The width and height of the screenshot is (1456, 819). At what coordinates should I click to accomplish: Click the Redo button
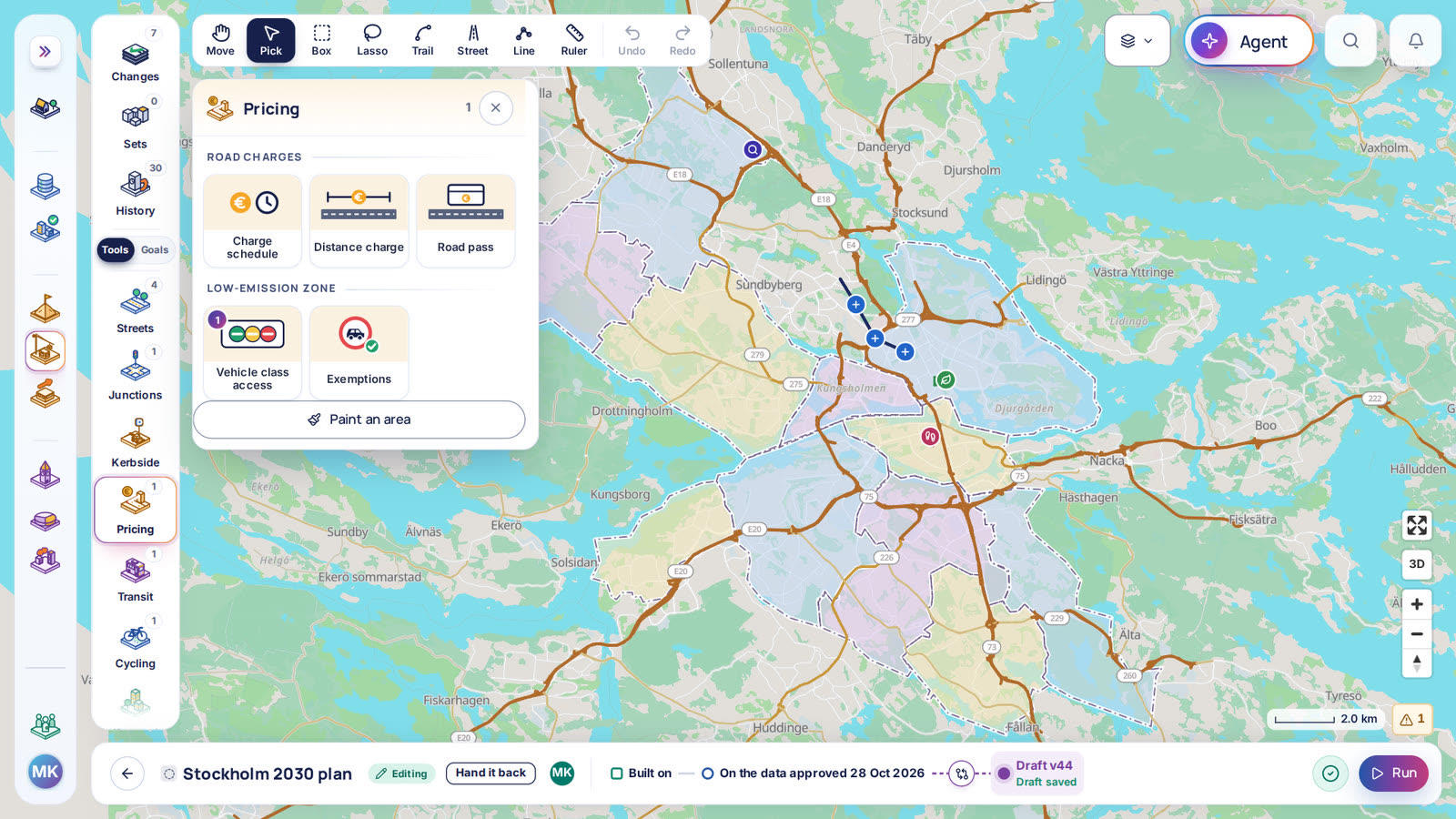(x=682, y=40)
